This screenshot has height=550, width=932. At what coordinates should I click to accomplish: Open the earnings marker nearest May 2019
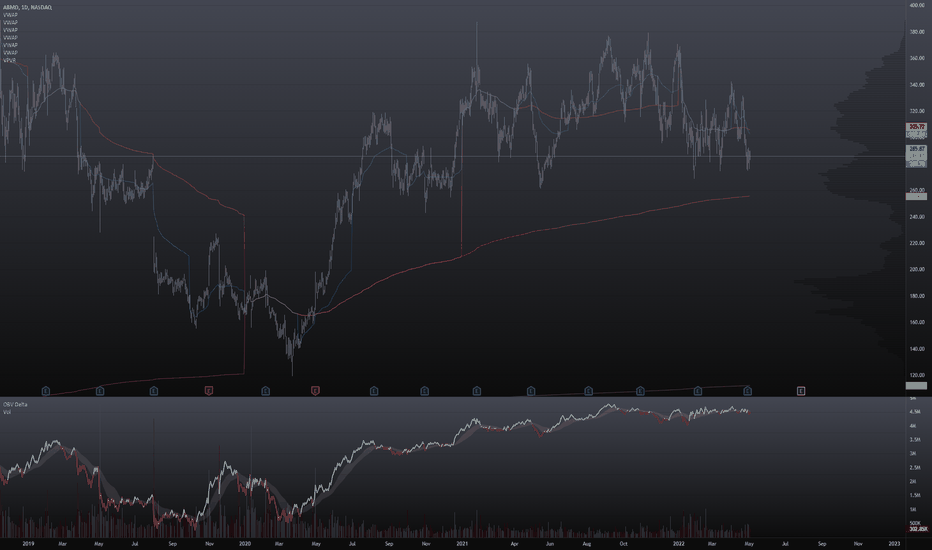(100, 391)
